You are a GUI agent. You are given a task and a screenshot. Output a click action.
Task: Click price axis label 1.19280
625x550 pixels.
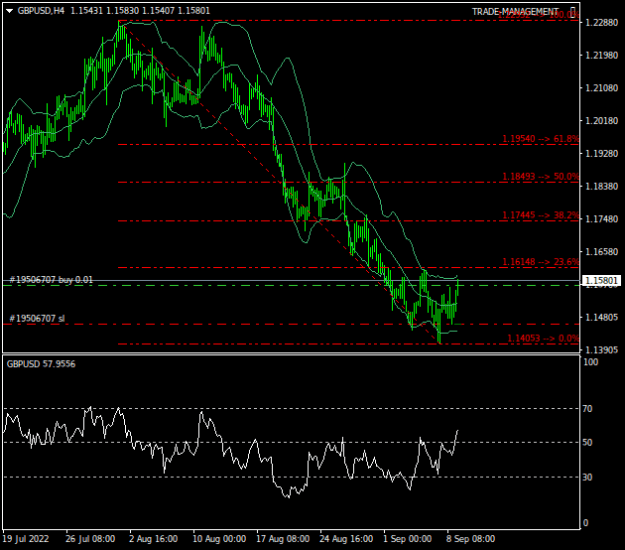[601, 153]
